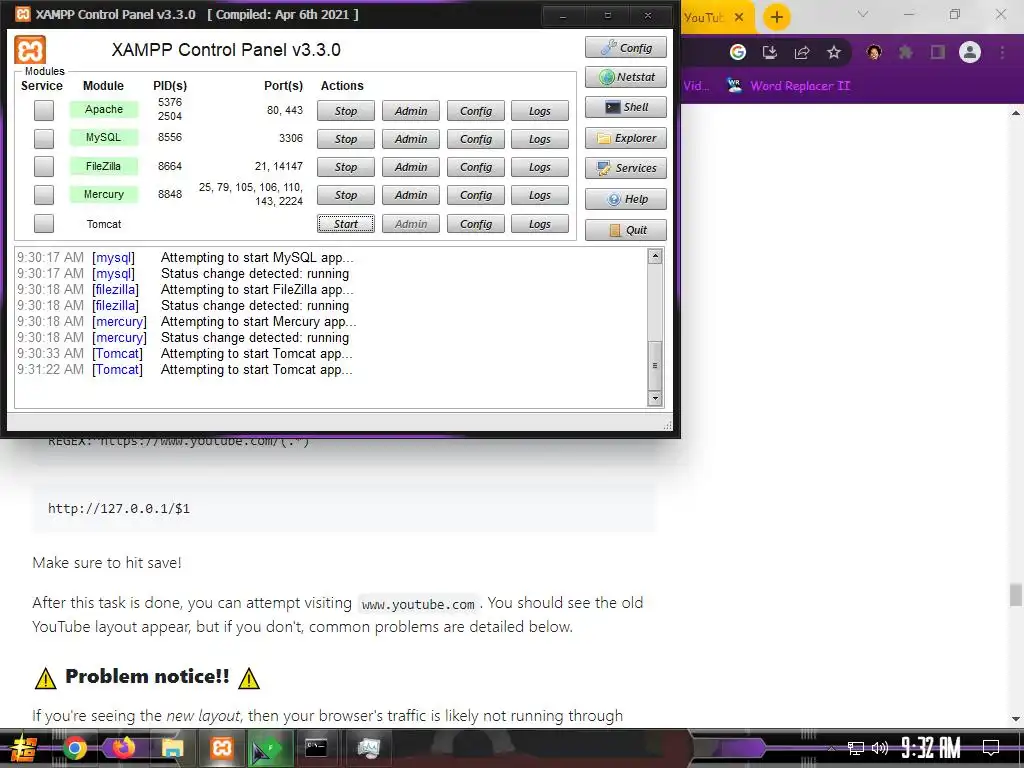Stop the MySQL module
The image size is (1024, 768).
345,139
